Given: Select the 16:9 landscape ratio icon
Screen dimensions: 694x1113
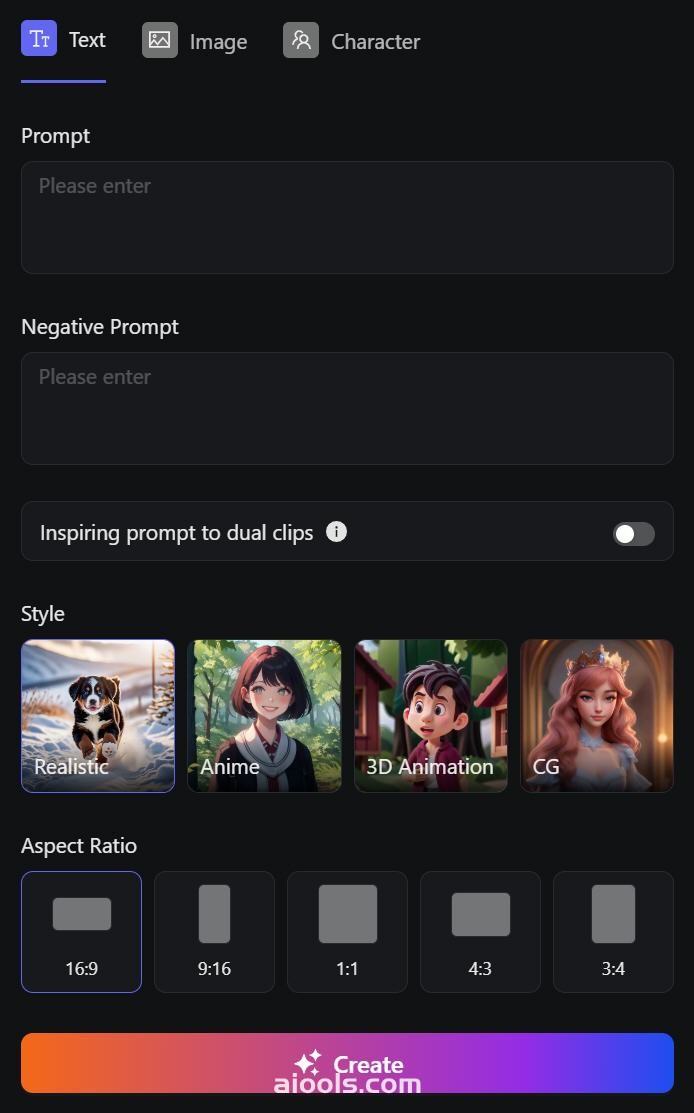Looking at the screenshot, I should pos(82,914).
